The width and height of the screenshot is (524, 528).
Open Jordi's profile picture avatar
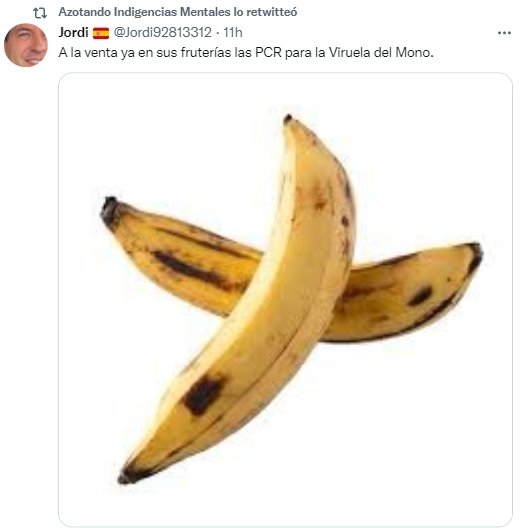(x=26, y=45)
